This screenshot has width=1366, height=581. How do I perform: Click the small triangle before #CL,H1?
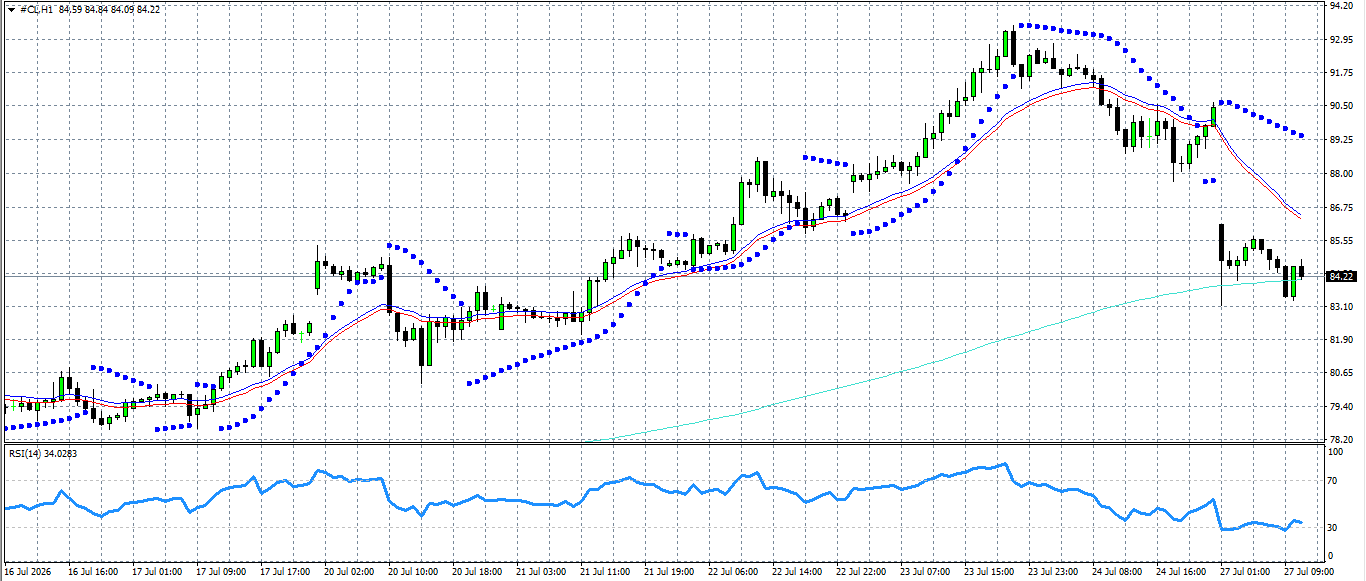point(10,8)
